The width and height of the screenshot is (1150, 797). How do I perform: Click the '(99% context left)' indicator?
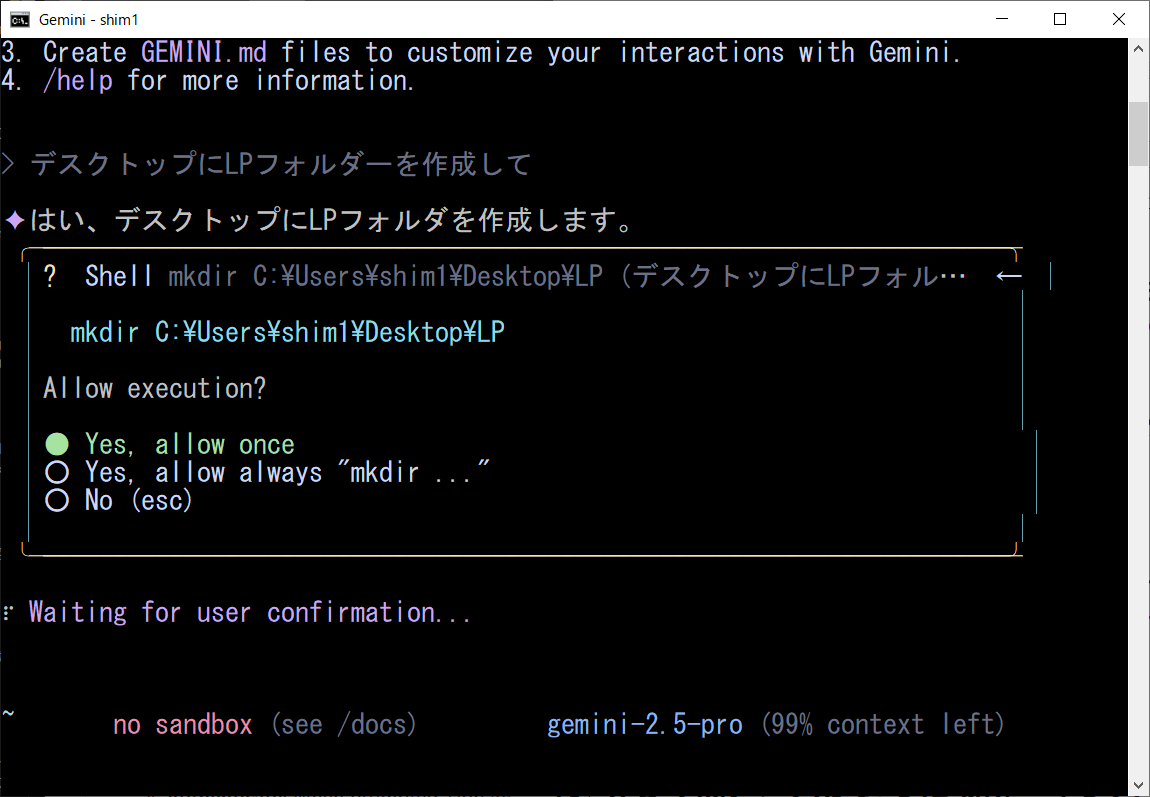point(882,724)
